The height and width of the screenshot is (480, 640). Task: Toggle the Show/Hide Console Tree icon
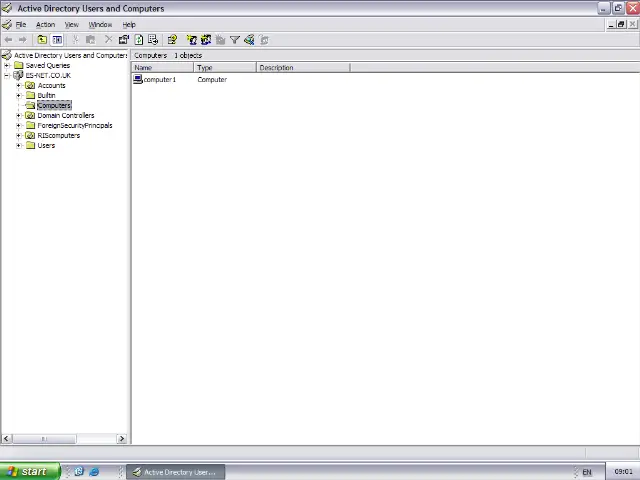(x=57, y=40)
